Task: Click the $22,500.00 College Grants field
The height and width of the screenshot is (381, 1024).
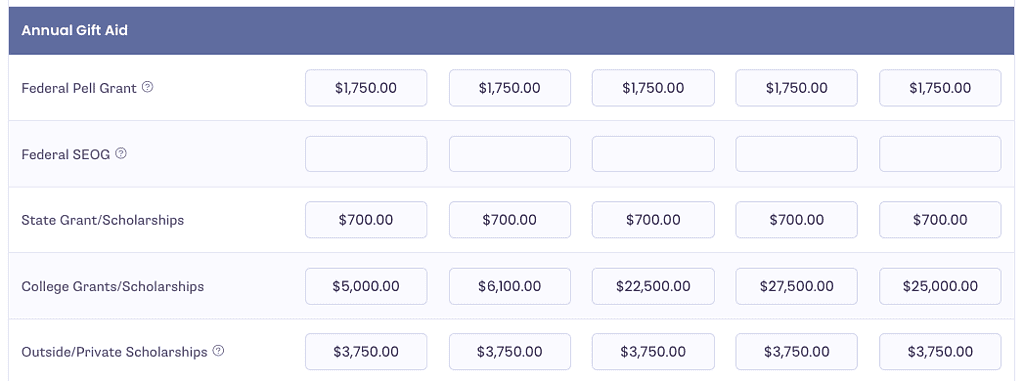Action: tap(653, 286)
